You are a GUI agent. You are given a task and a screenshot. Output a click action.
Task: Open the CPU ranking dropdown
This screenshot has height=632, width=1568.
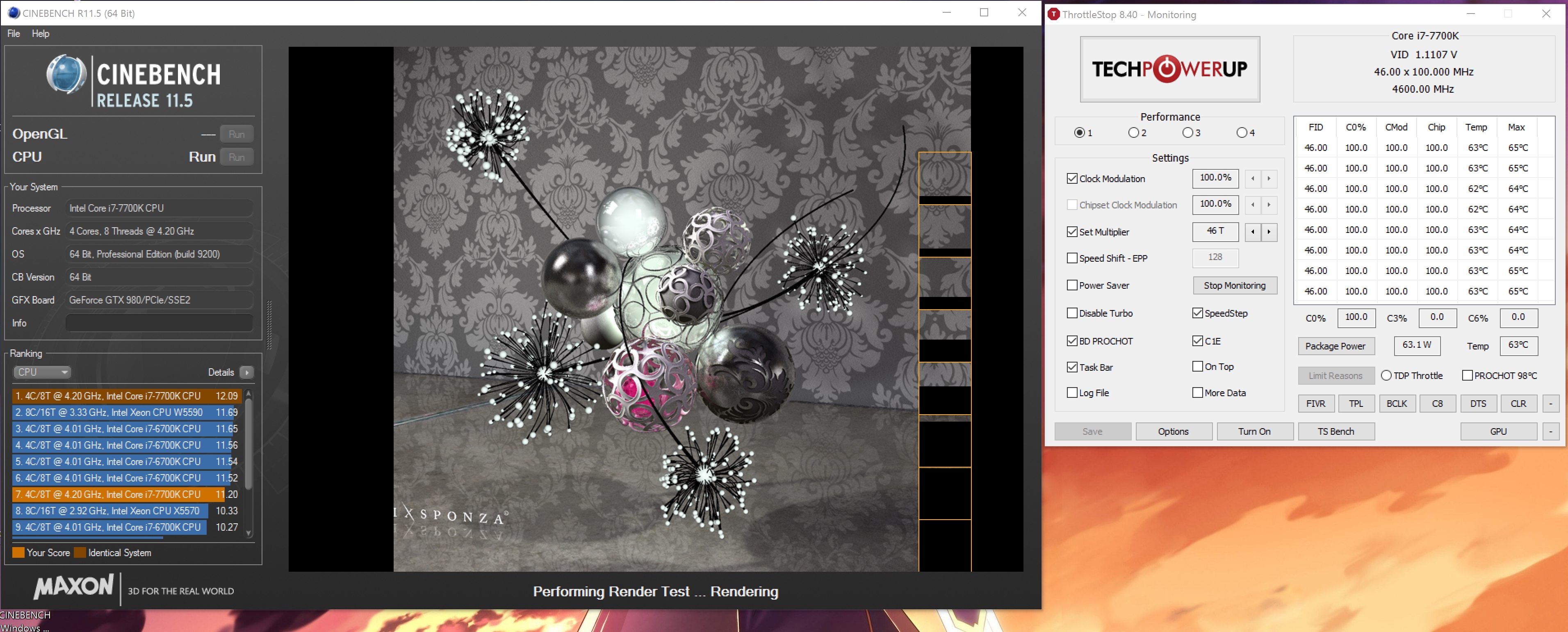tap(41, 372)
